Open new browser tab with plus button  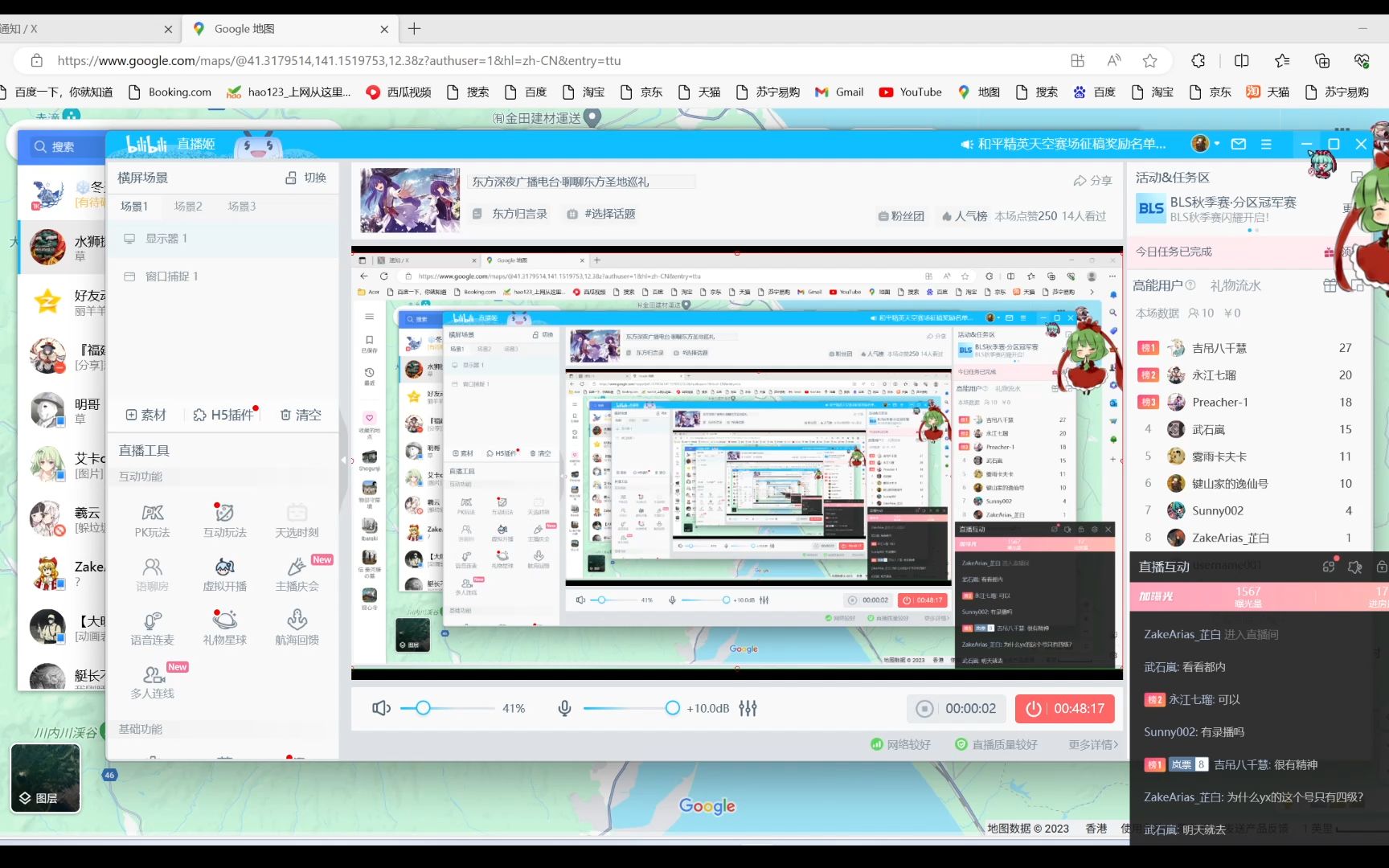tap(415, 29)
